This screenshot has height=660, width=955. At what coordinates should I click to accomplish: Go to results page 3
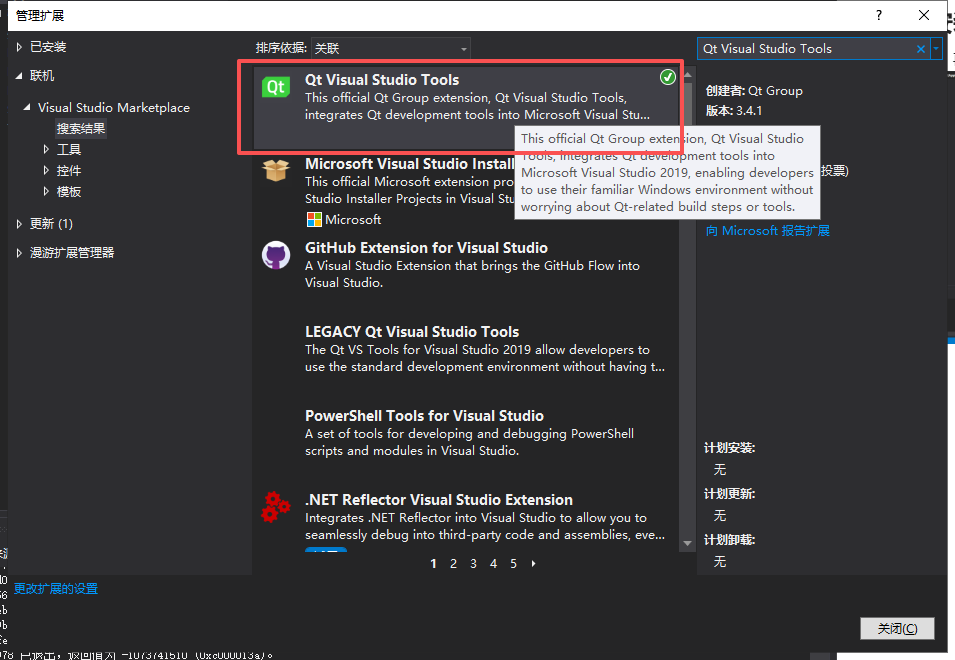click(x=473, y=564)
